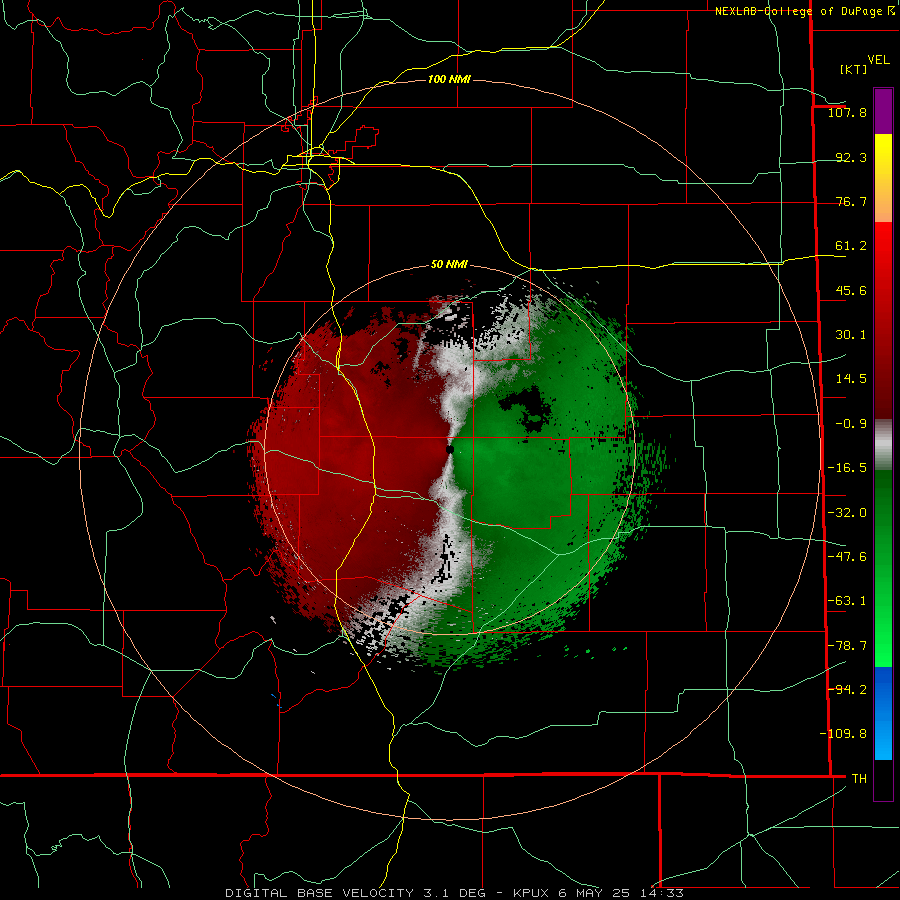This screenshot has width=900, height=900.
Task: Click the purple segment of velocity color bar
Action: (x=883, y=111)
